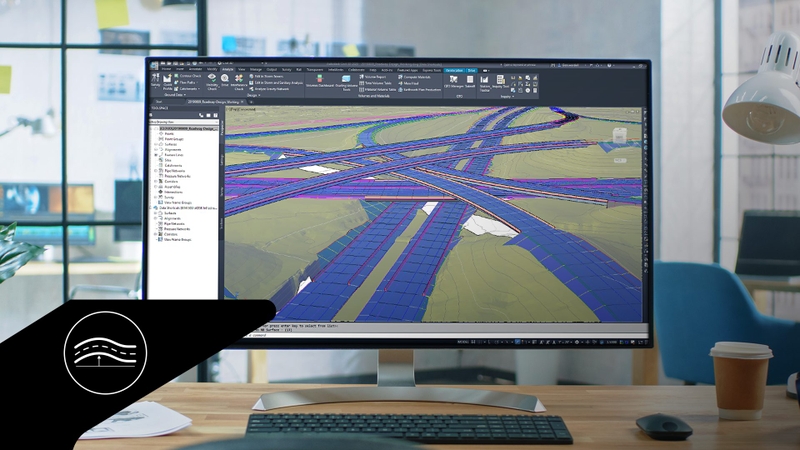Viewport: 800px width, 450px height.
Task: Close the Roadway Design Working tab
Action: pos(242,102)
